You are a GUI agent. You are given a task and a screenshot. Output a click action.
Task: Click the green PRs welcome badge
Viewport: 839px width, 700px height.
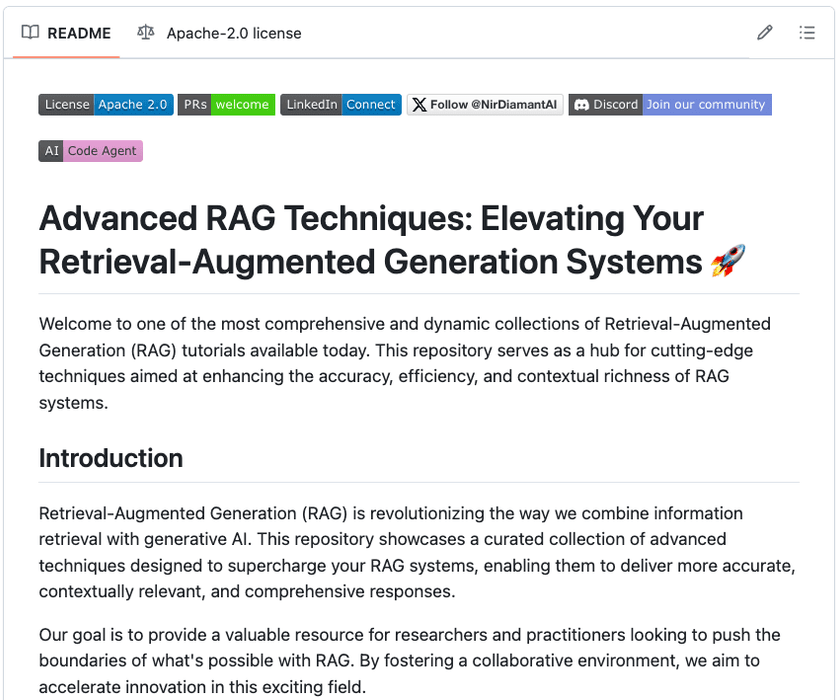tap(226, 105)
